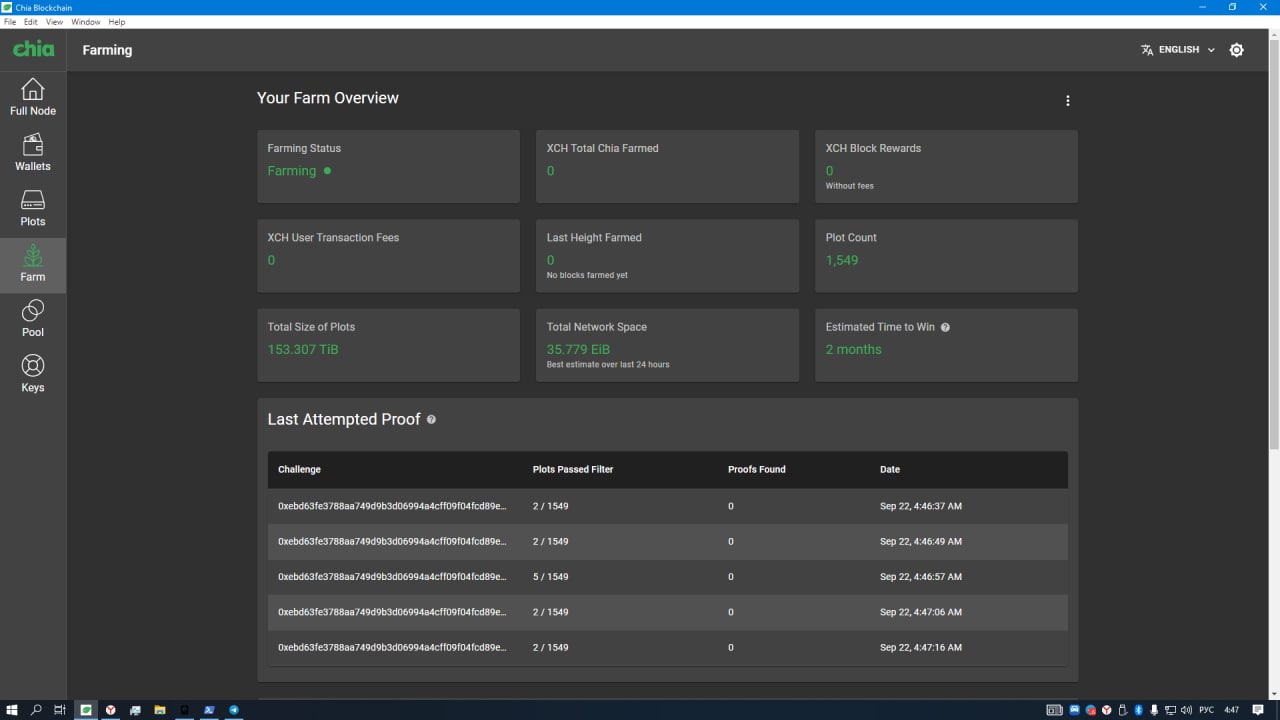Click the Plot Count value 1,549
Screen dimensions: 1280x720
[x=842, y=260]
